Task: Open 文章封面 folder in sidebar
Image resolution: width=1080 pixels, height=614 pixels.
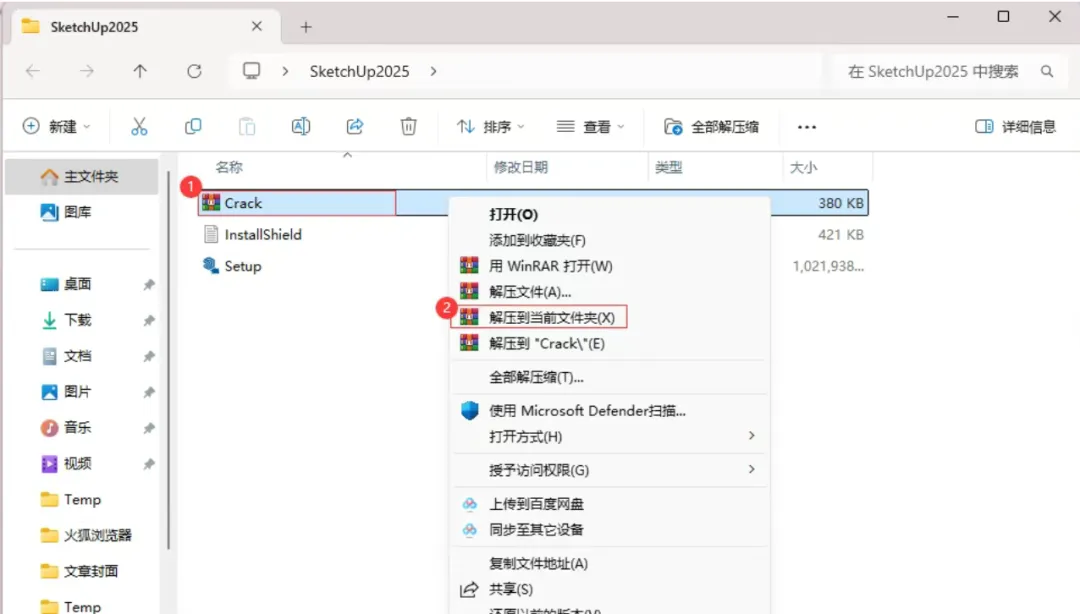Action: 81,571
